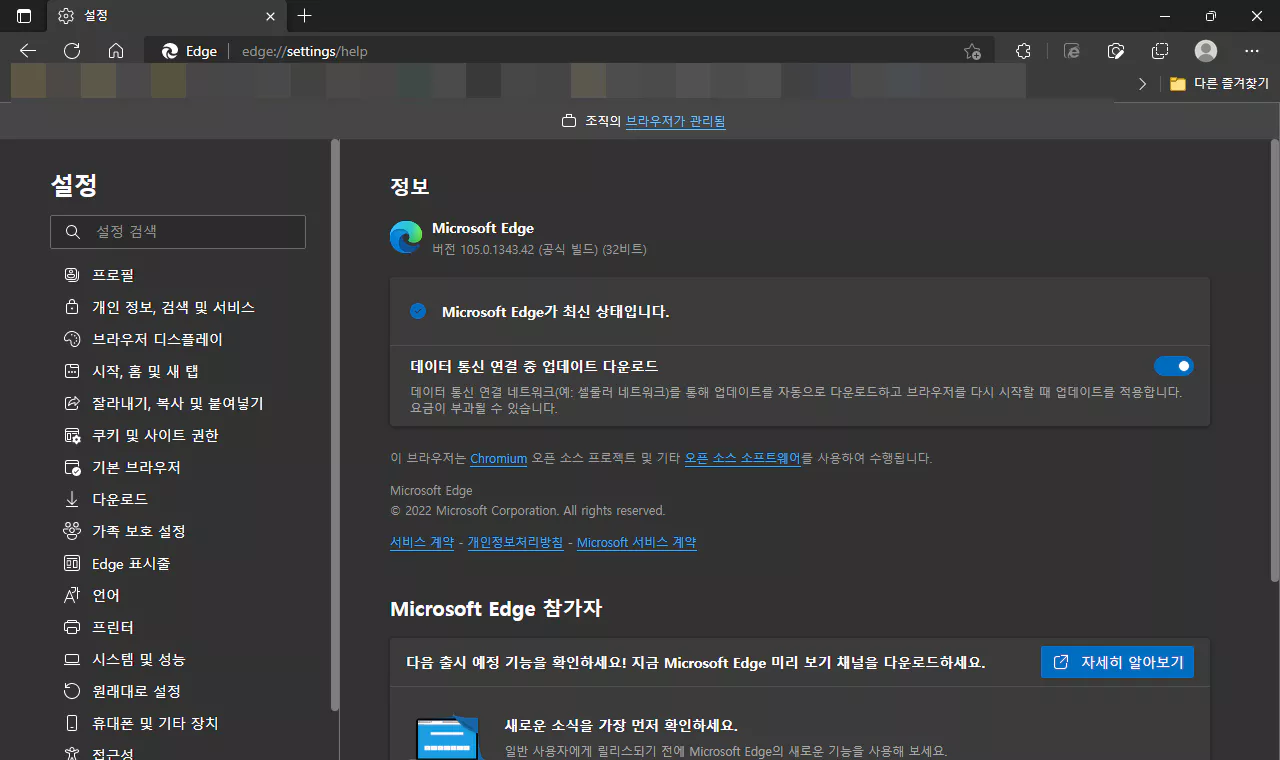Viewport: 1280px width, 760px height.
Task: Click the settings sidebar scrollbar
Action: 335,425
